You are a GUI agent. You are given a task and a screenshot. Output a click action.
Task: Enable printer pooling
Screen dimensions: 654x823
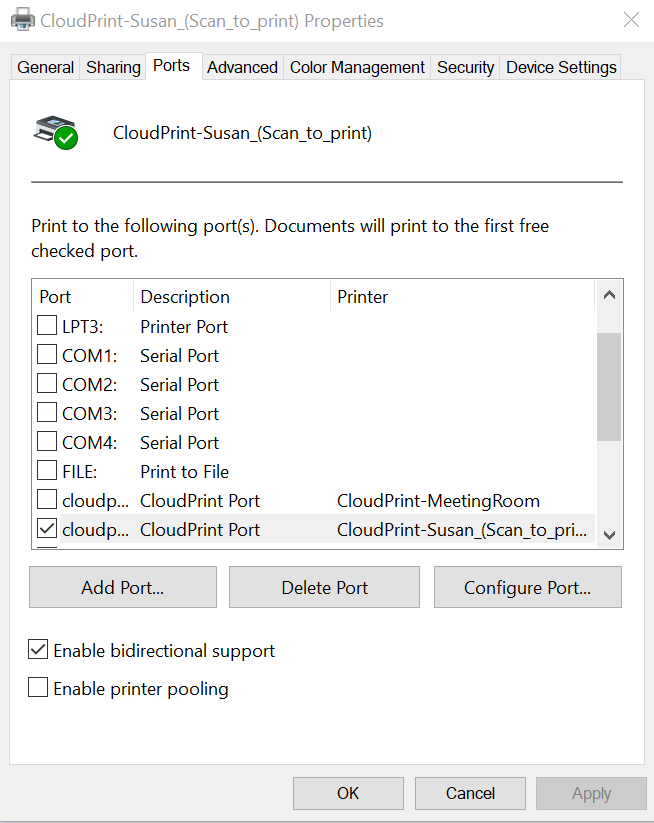pyautogui.click(x=37, y=687)
